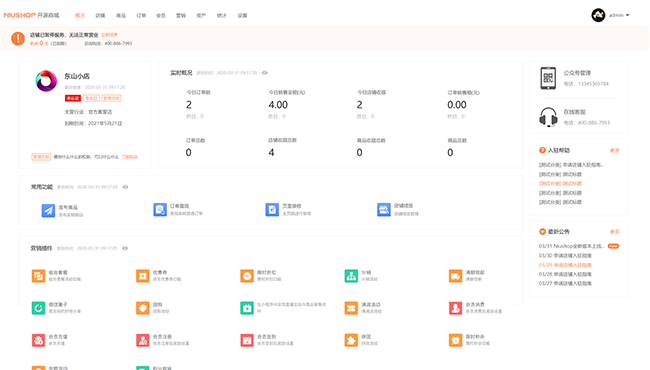Image resolution: width=650 pixels, height=370 pixels.
Task: Open the 组合套餐 bundle plugin icon
Action: click(x=38, y=276)
